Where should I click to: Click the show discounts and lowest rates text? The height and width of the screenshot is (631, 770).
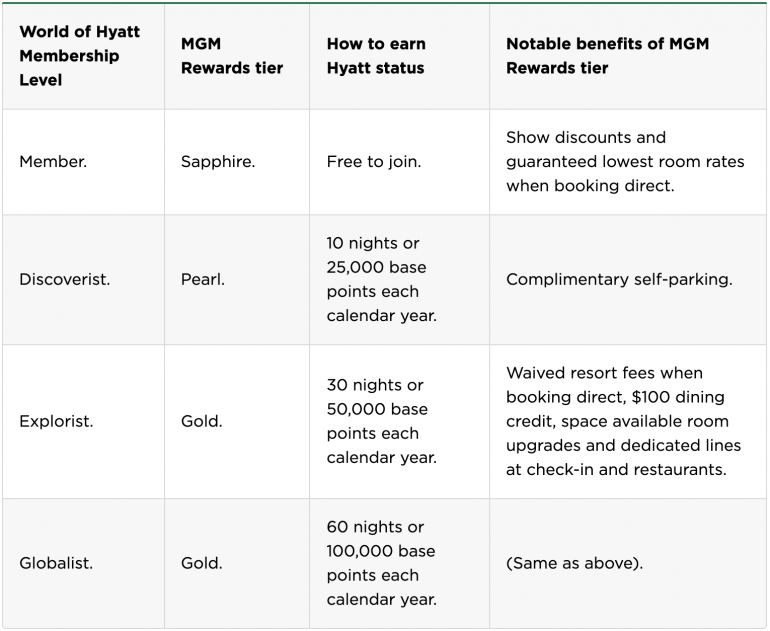pos(625,161)
